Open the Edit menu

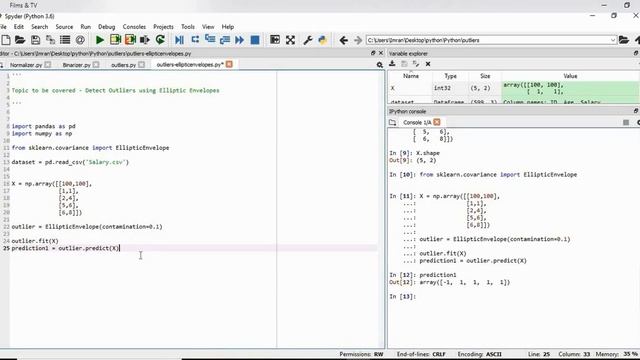click(19, 27)
